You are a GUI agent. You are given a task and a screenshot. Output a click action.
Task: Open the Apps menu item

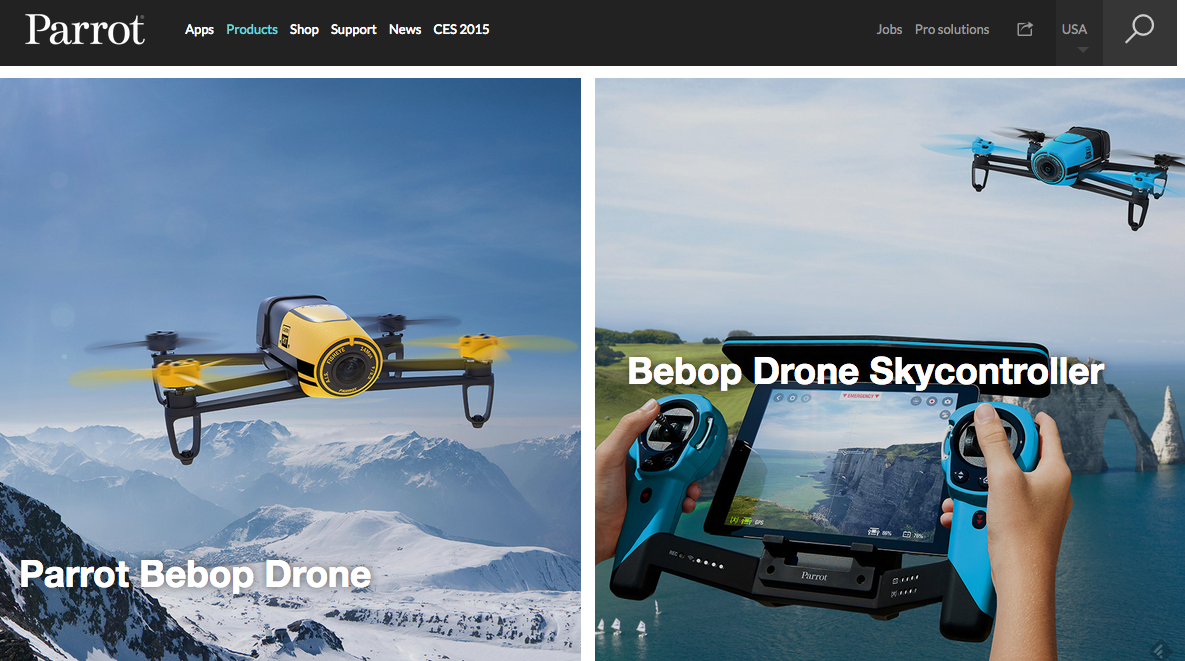click(x=199, y=29)
